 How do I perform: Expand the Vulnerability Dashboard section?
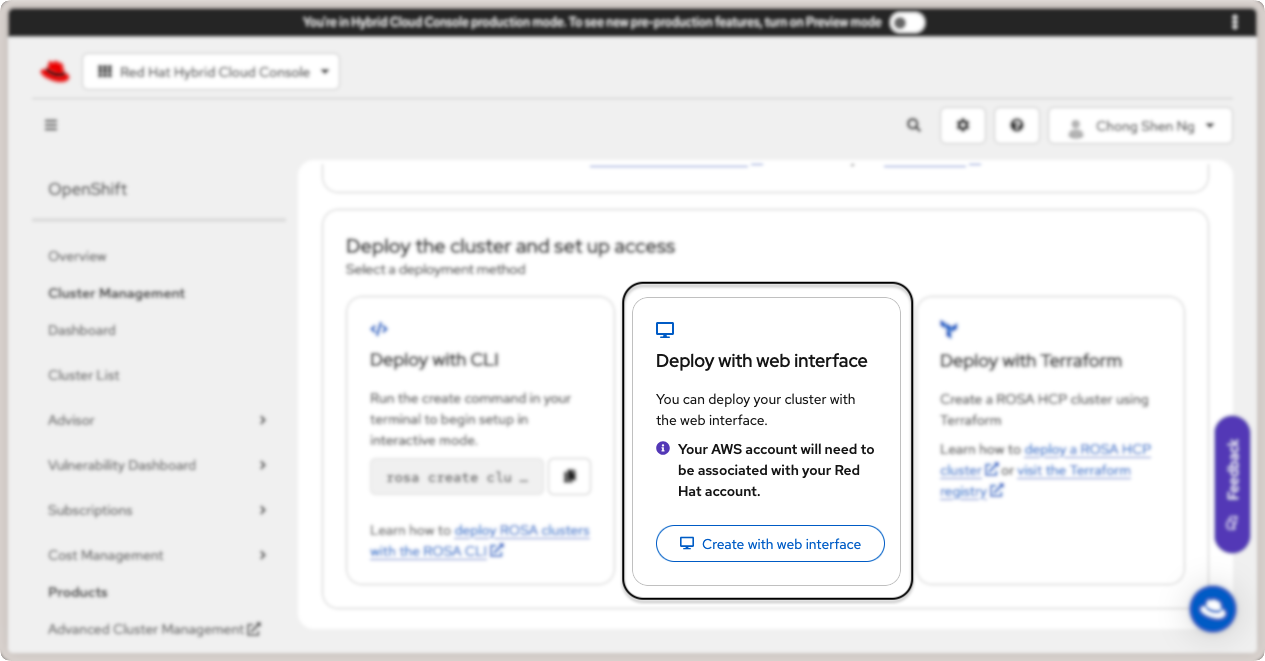(x=262, y=465)
